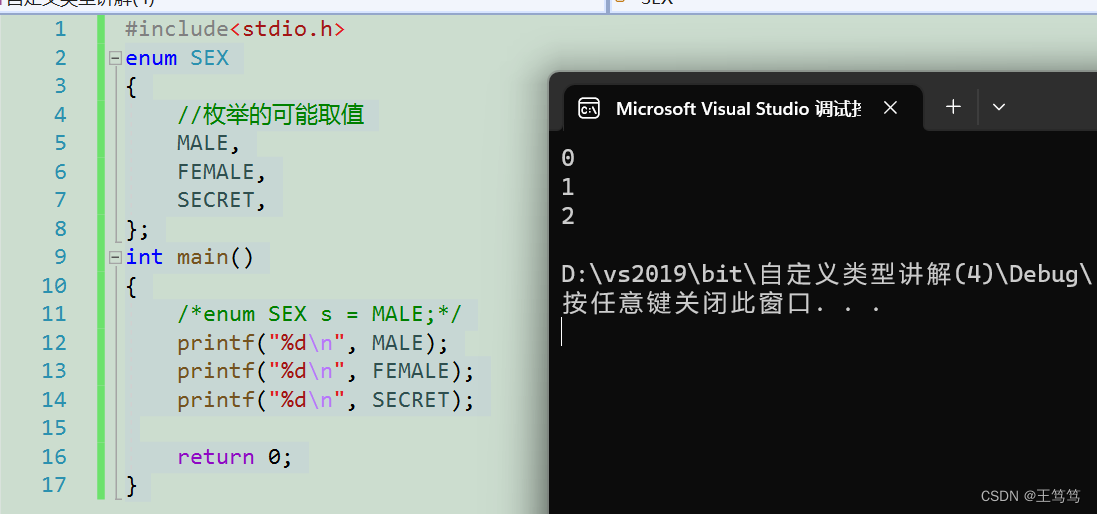Click the 按任意键关闭此窗口 message
1097x514 pixels.
(x=721, y=304)
